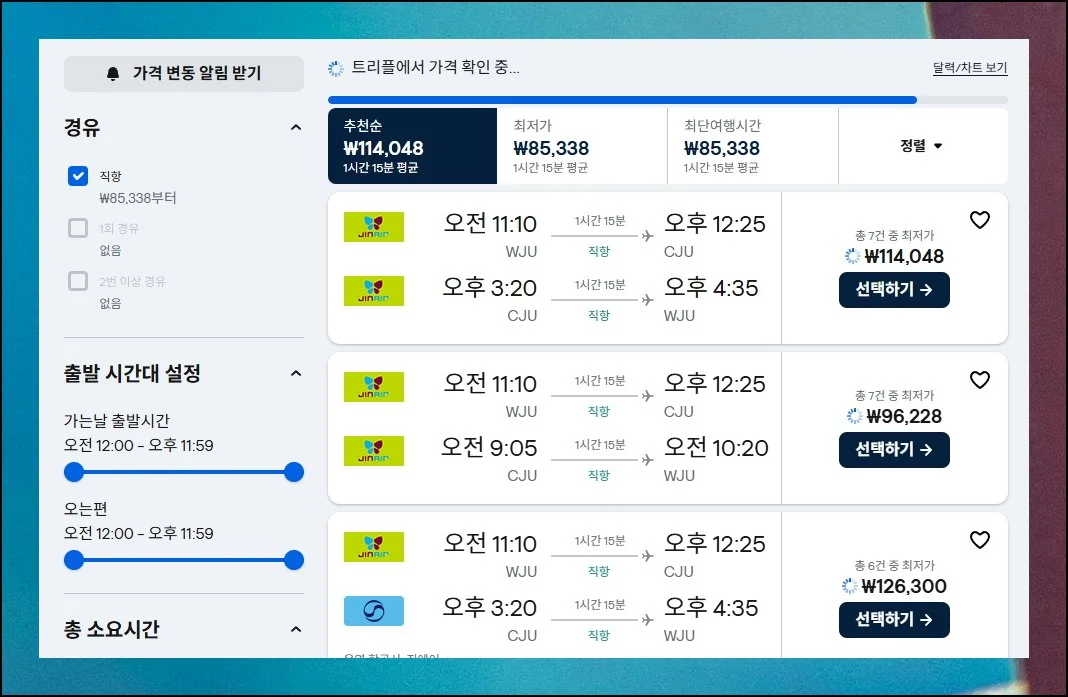Click the blue Korean Air logo
This screenshot has height=697, width=1068.
coord(373,611)
